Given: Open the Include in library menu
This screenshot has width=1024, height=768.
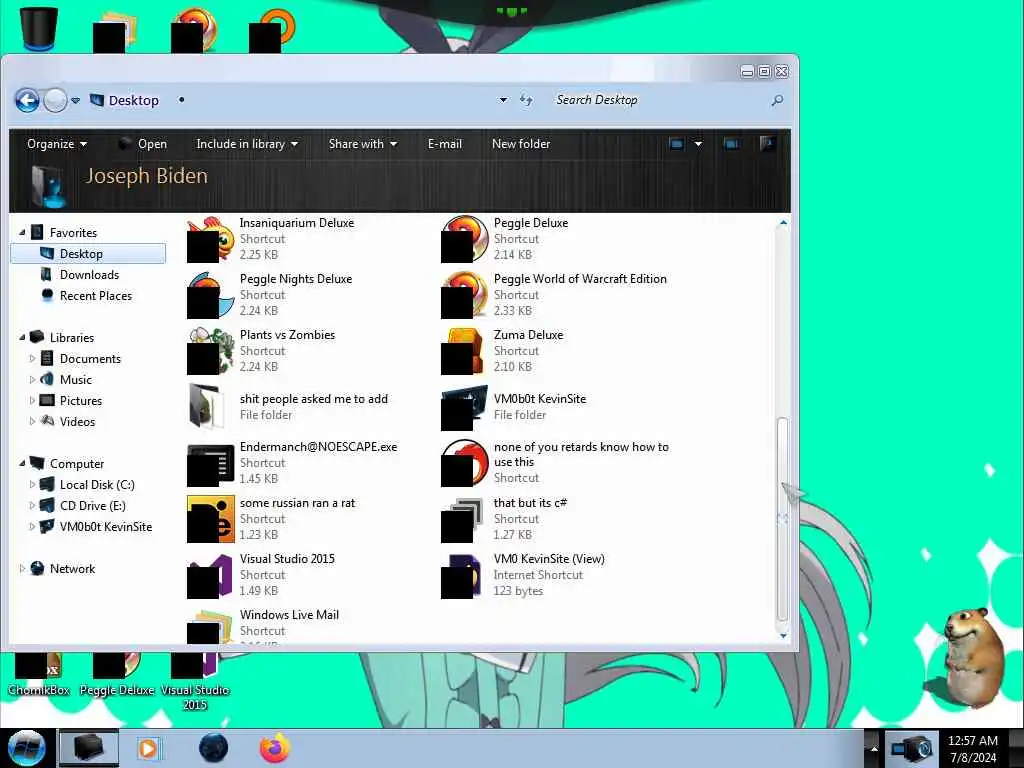Looking at the screenshot, I should [x=247, y=144].
